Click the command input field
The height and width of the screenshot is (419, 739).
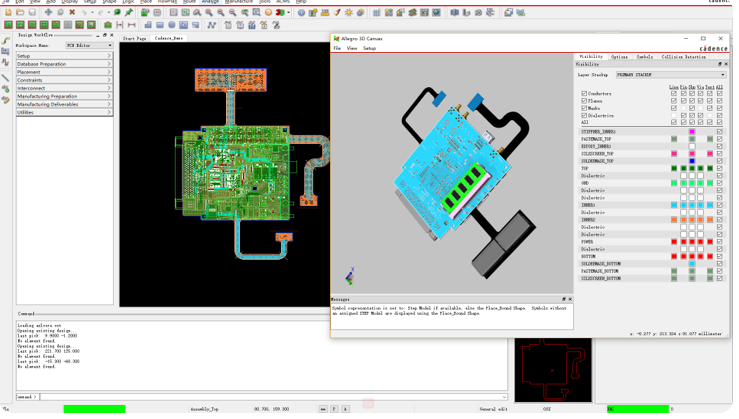point(273,397)
